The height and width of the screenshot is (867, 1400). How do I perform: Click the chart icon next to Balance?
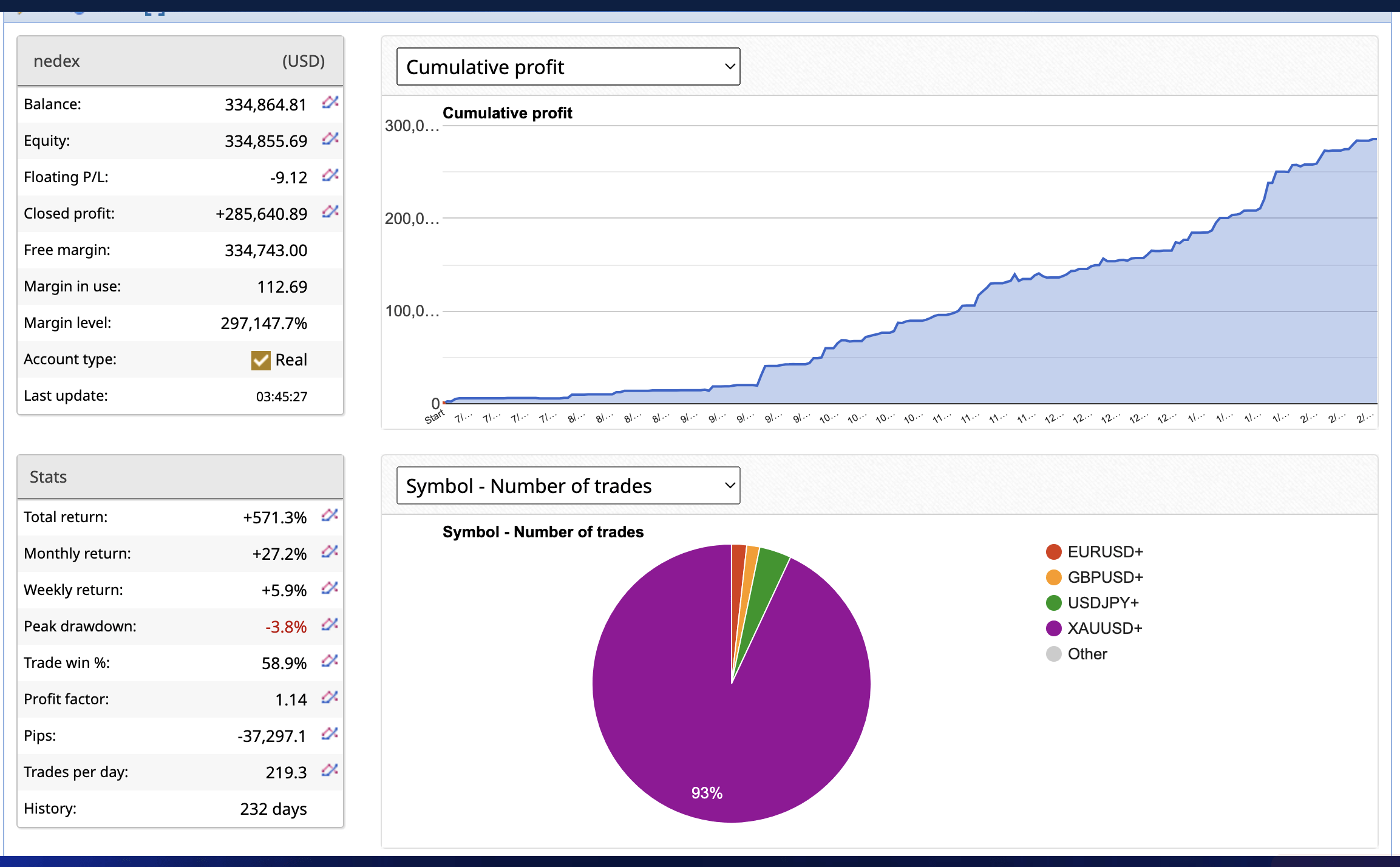(330, 102)
